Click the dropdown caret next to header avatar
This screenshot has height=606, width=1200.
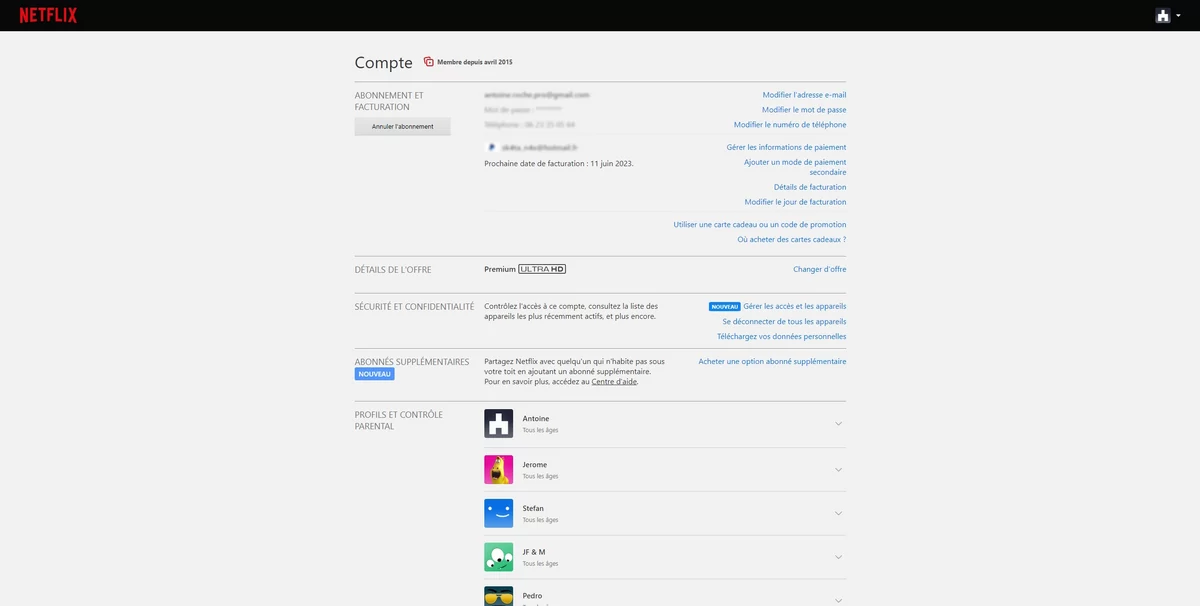[x=1179, y=16]
